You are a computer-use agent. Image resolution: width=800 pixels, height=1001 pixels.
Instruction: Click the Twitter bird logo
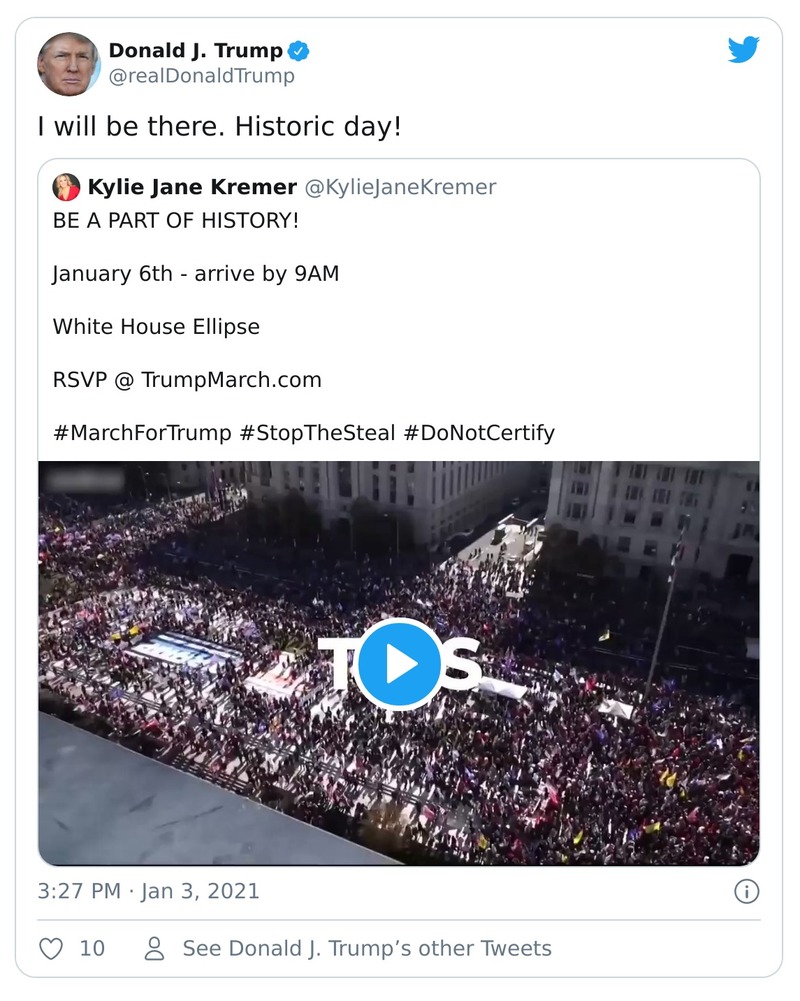[x=743, y=50]
